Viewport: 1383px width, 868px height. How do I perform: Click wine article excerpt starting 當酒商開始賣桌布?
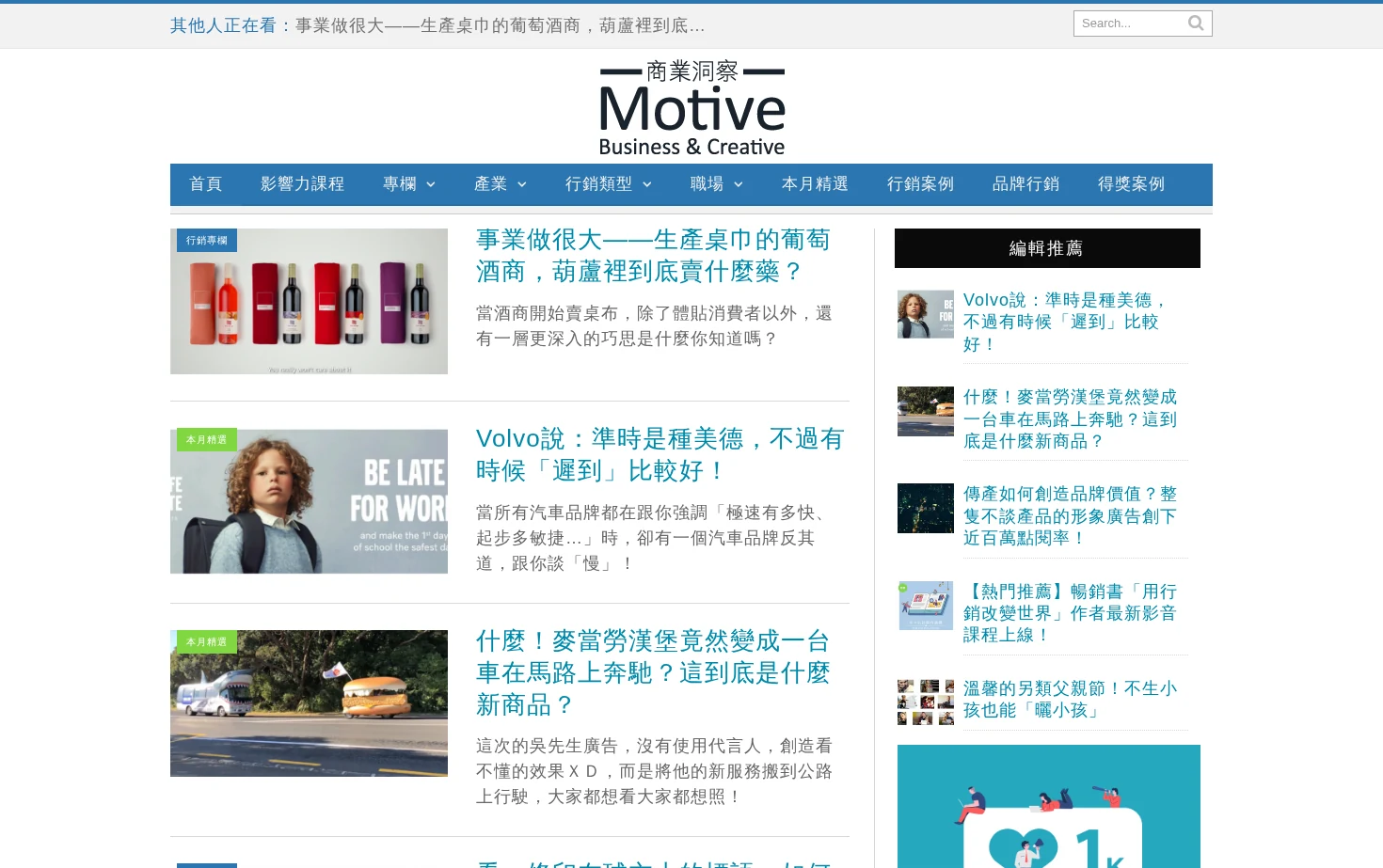tap(654, 325)
